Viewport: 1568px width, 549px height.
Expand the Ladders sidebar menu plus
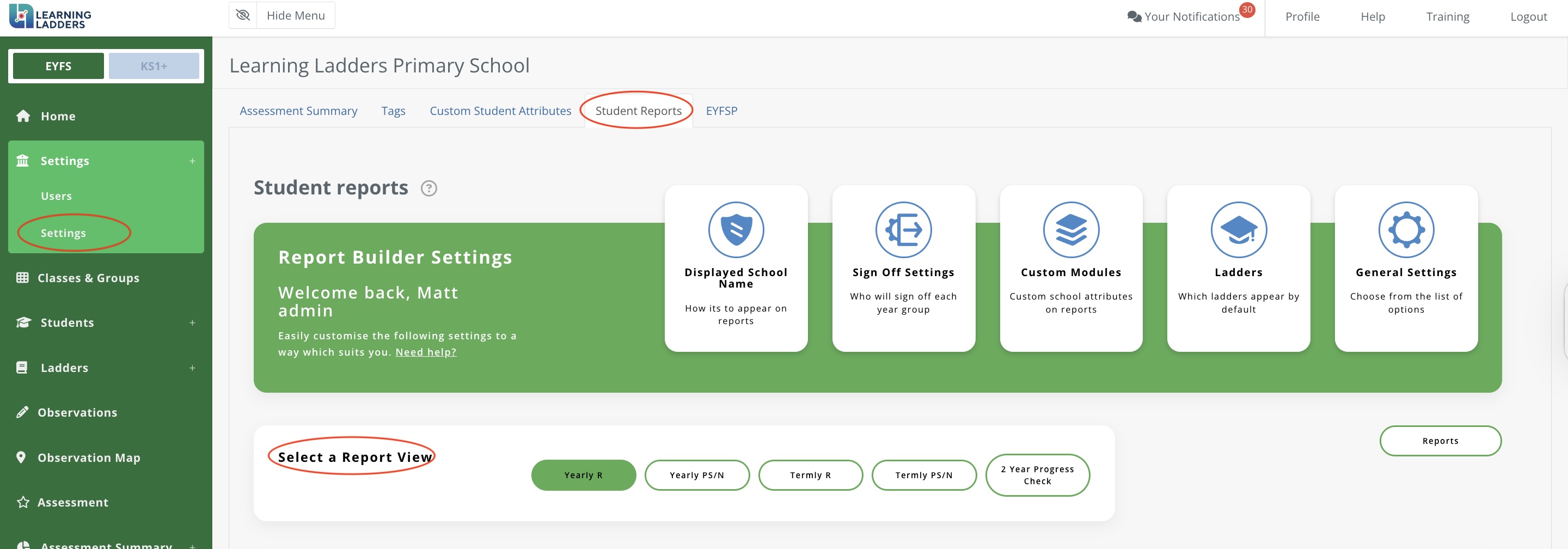click(192, 368)
